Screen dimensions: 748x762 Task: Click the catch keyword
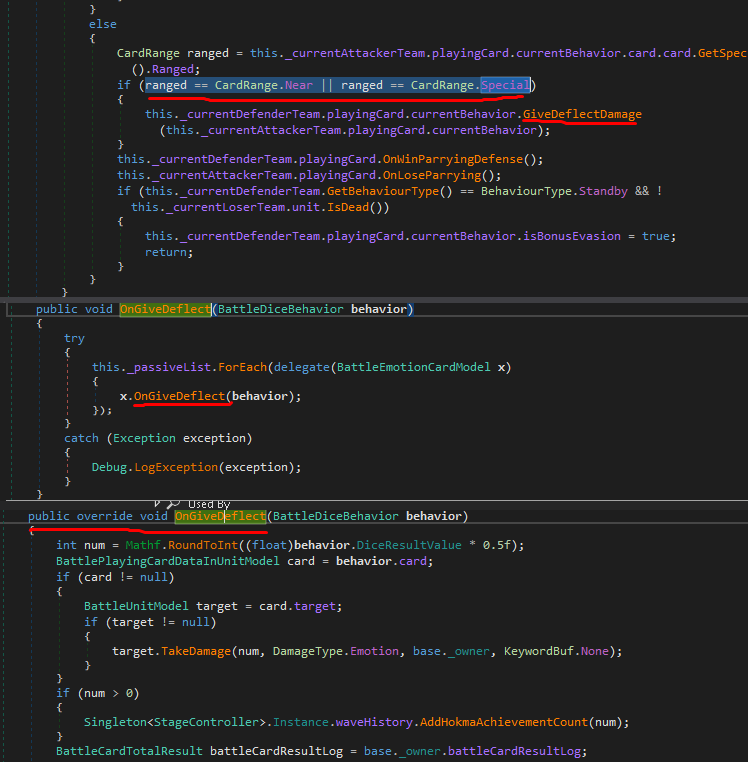point(81,438)
